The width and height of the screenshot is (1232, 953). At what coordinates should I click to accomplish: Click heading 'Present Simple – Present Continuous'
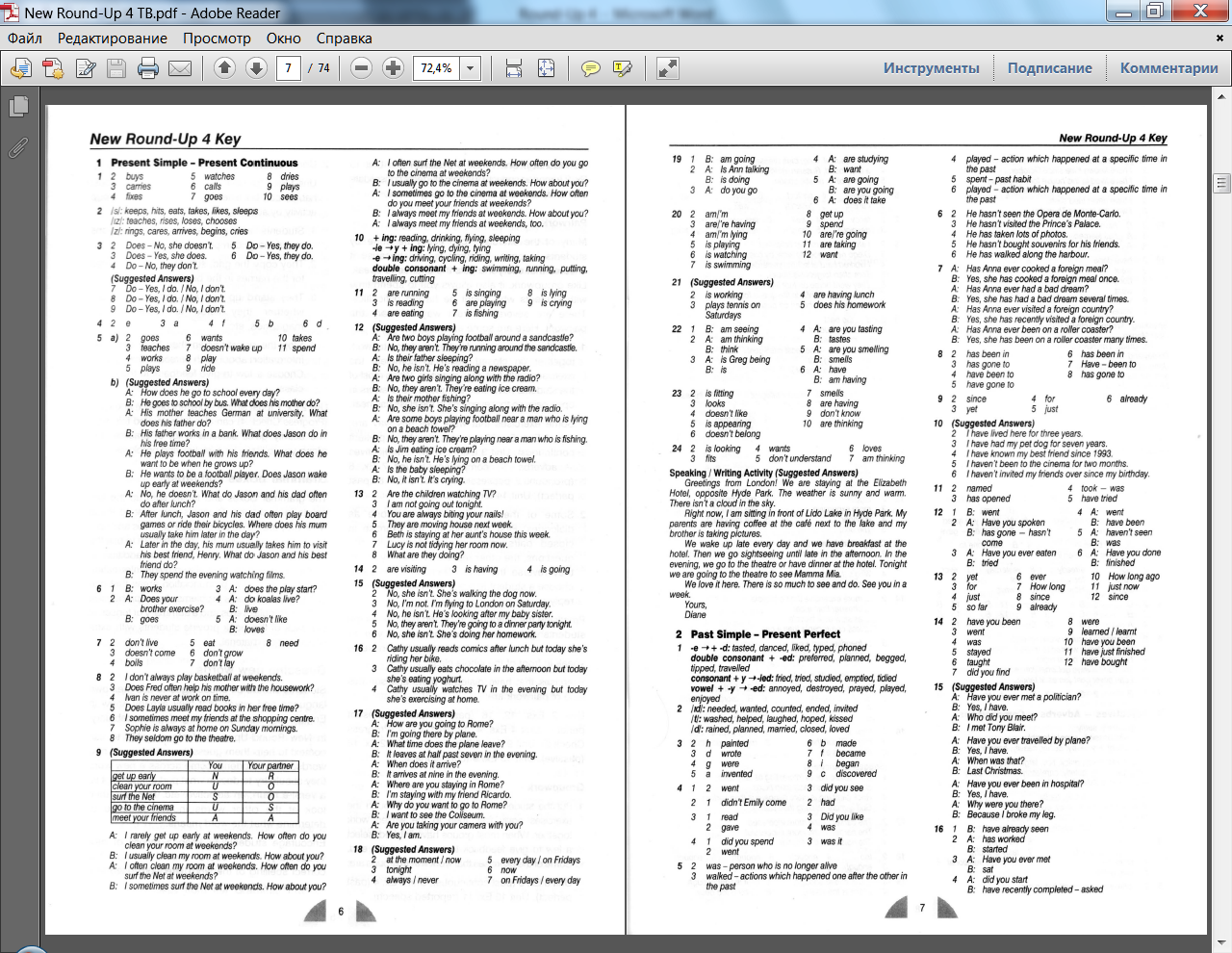204,163
